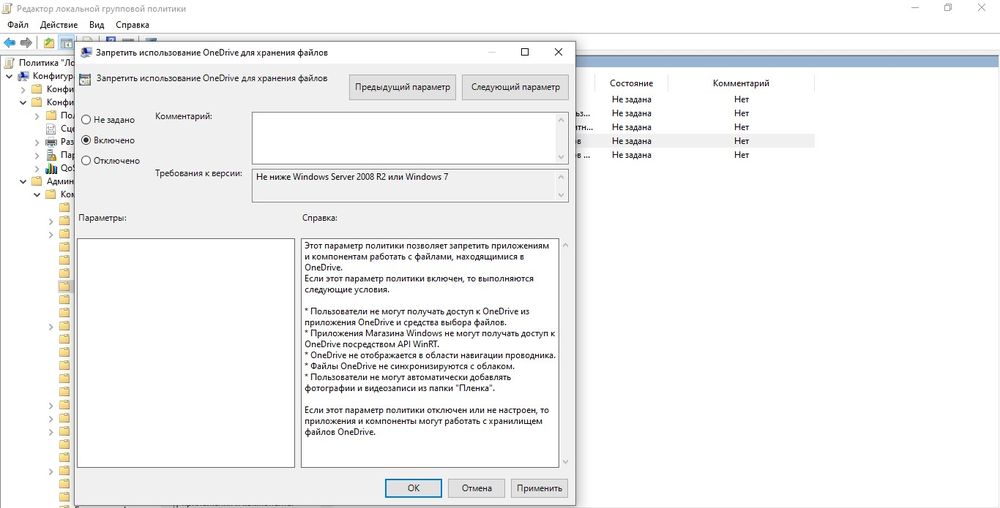Click the policy icon beside the dialog heading
1000x508 pixels.
tap(85, 79)
